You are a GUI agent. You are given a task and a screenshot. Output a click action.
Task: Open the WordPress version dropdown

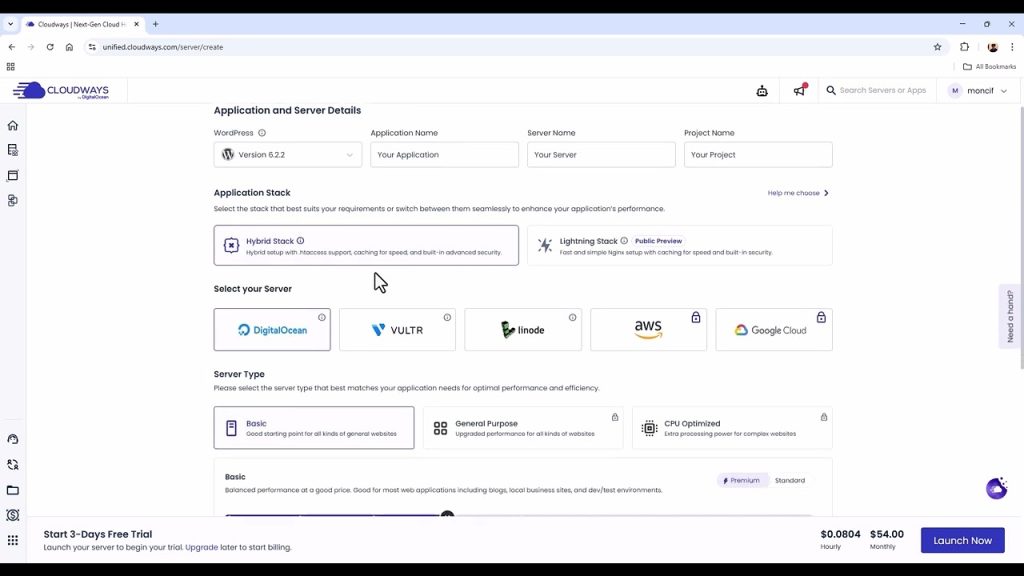288,155
